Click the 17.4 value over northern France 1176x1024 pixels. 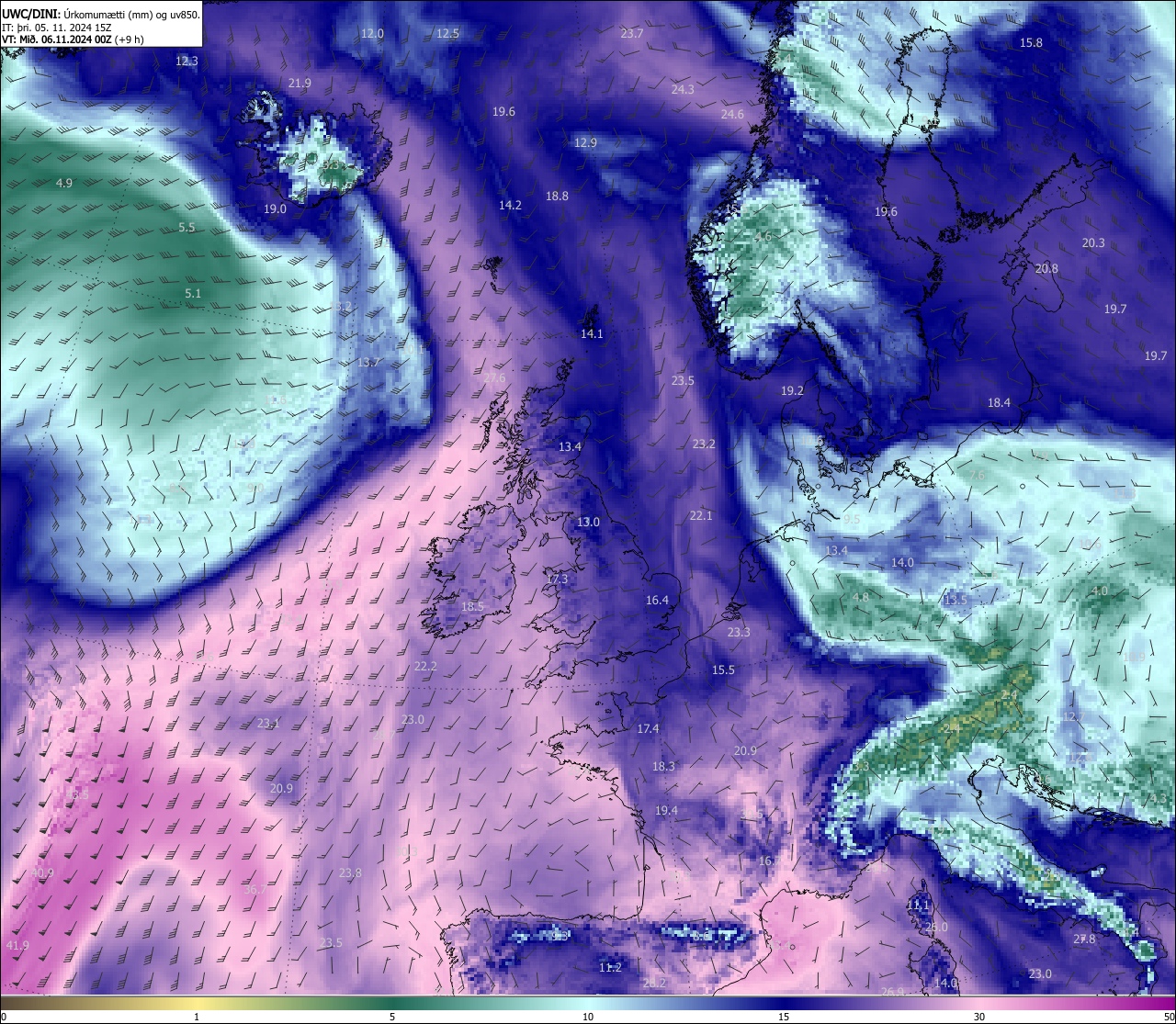point(648,728)
